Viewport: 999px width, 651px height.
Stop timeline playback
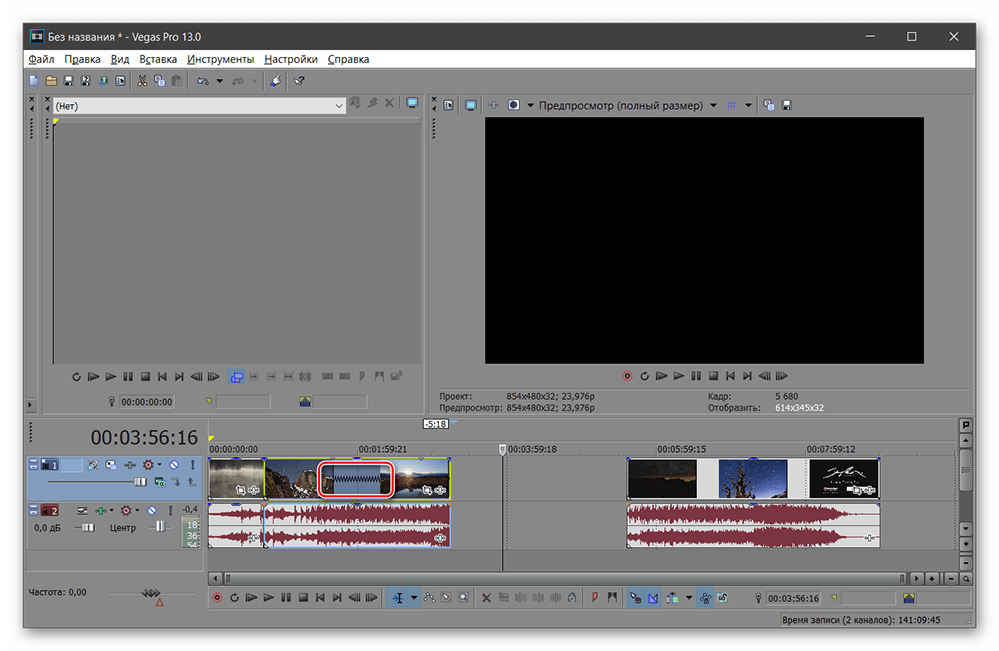303,597
